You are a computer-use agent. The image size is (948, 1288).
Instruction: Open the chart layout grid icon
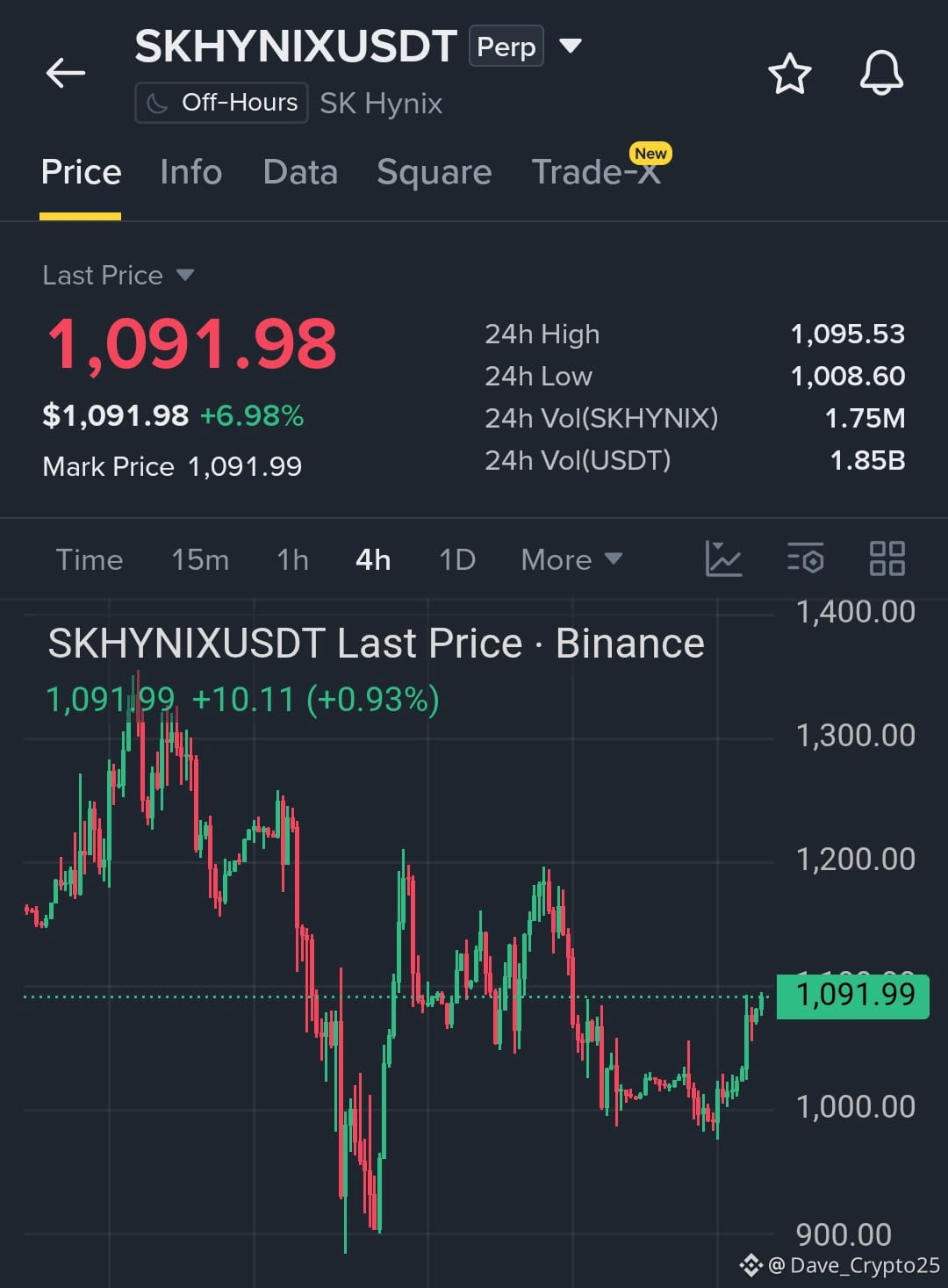[x=887, y=558]
